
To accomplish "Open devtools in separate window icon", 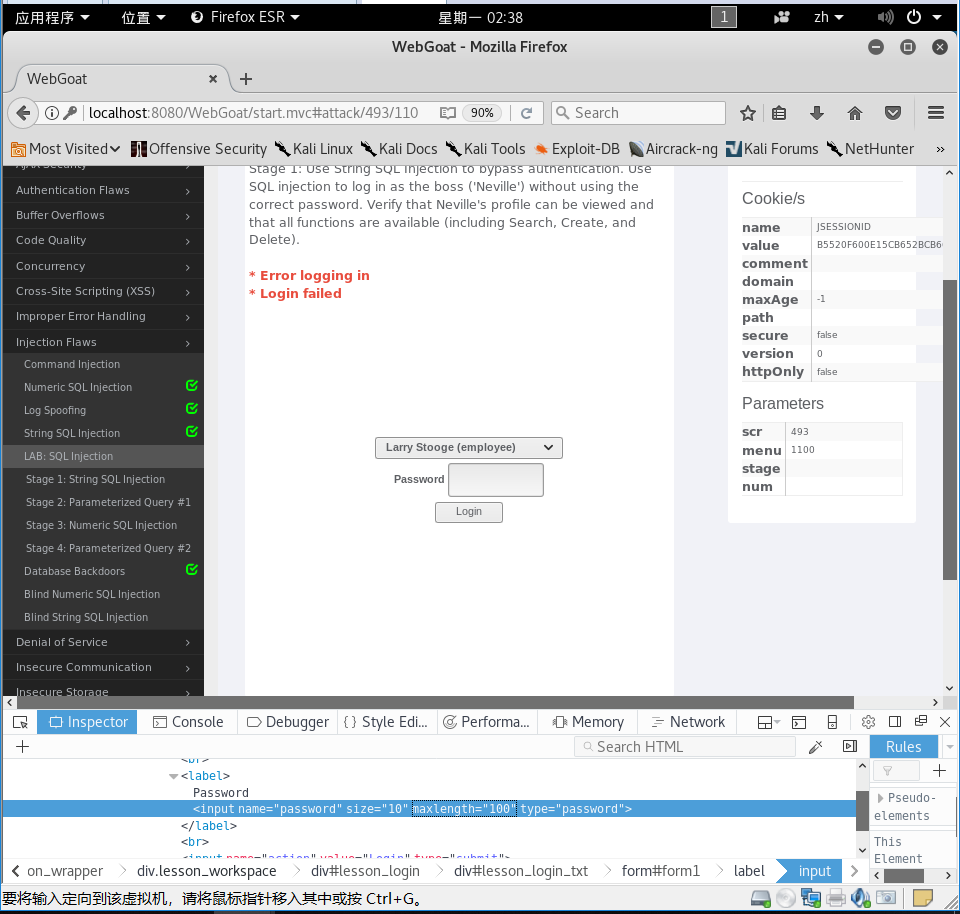I will pyautogui.click(x=920, y=722).
